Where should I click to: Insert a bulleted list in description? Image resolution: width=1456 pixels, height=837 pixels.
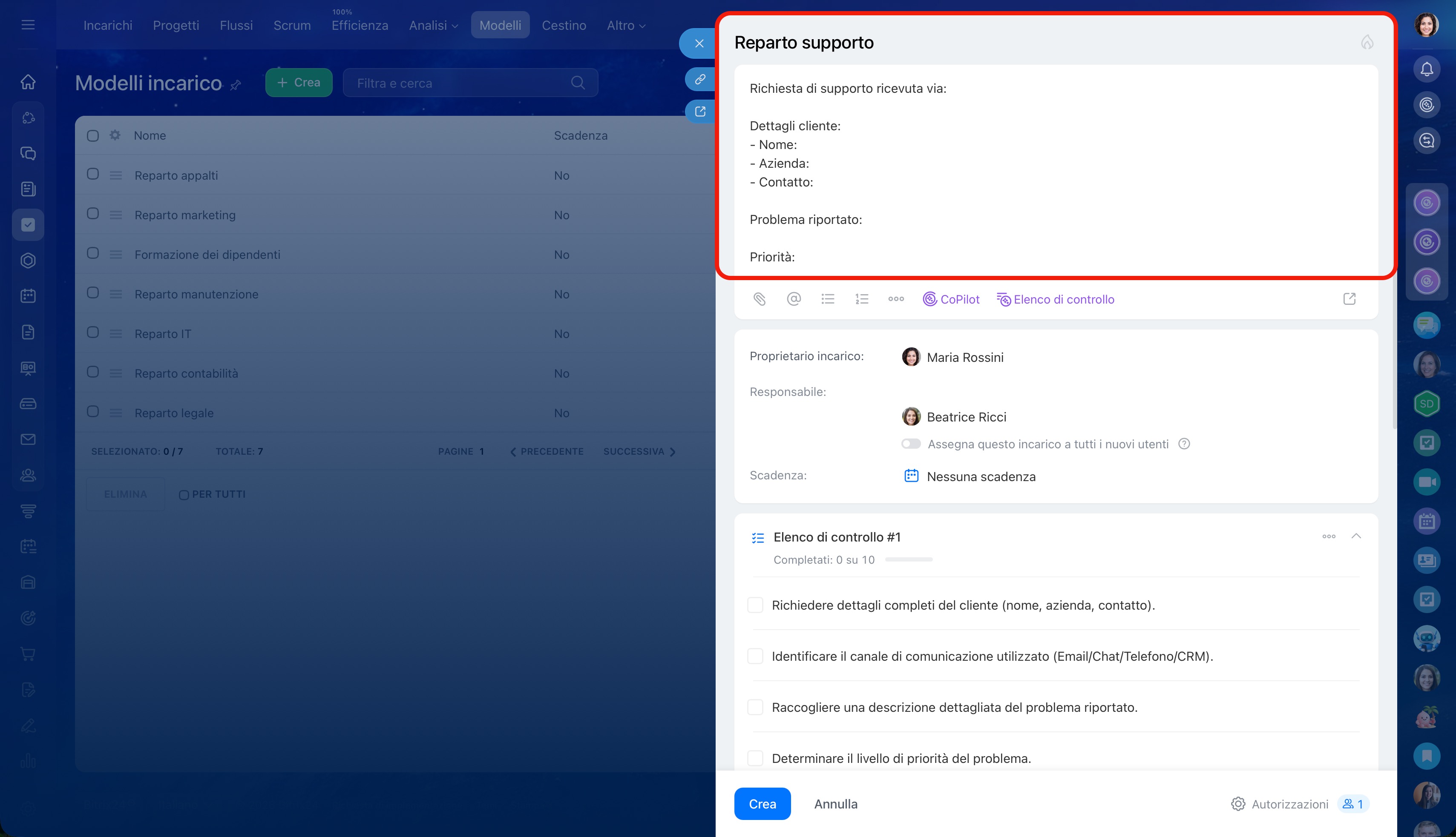(x=828, y=299)
